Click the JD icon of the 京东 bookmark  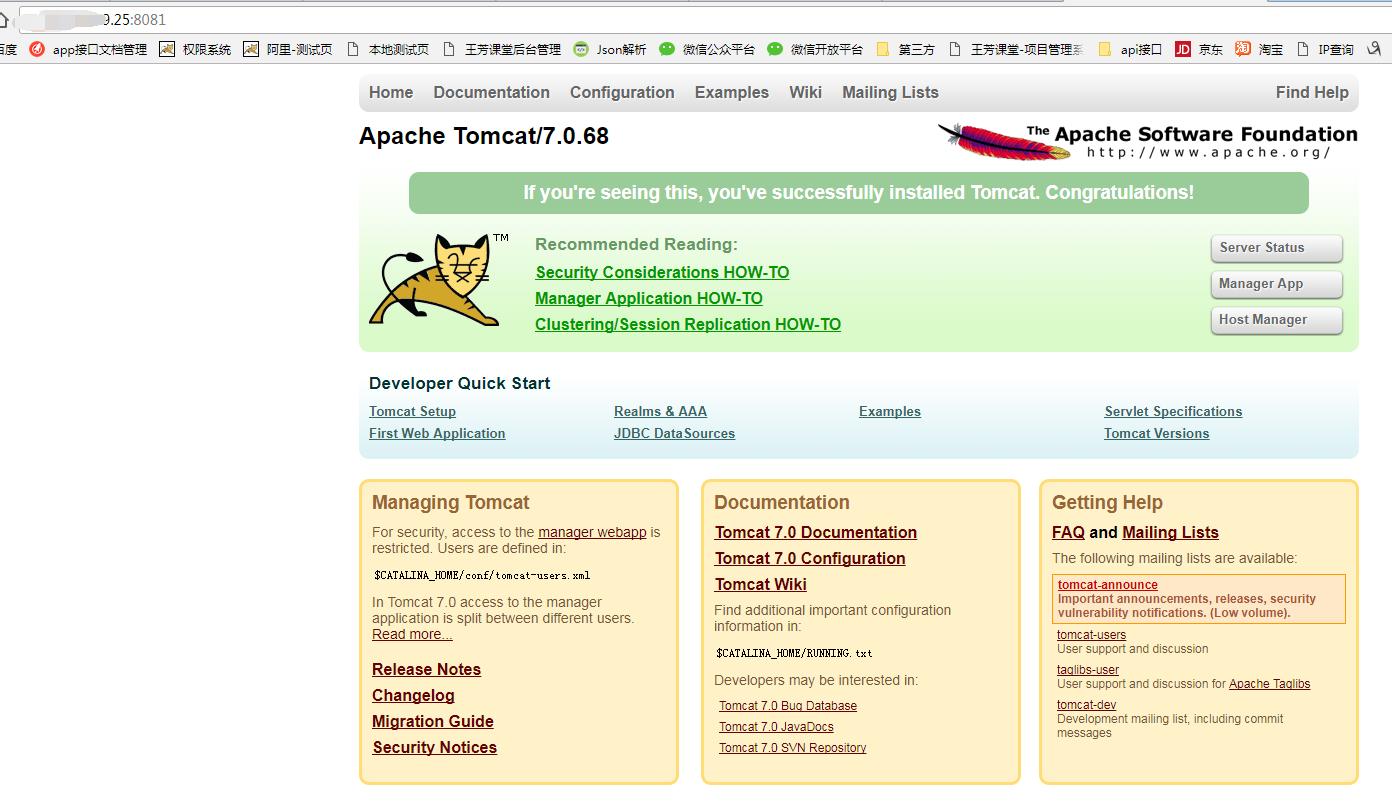coord(1183,49)
